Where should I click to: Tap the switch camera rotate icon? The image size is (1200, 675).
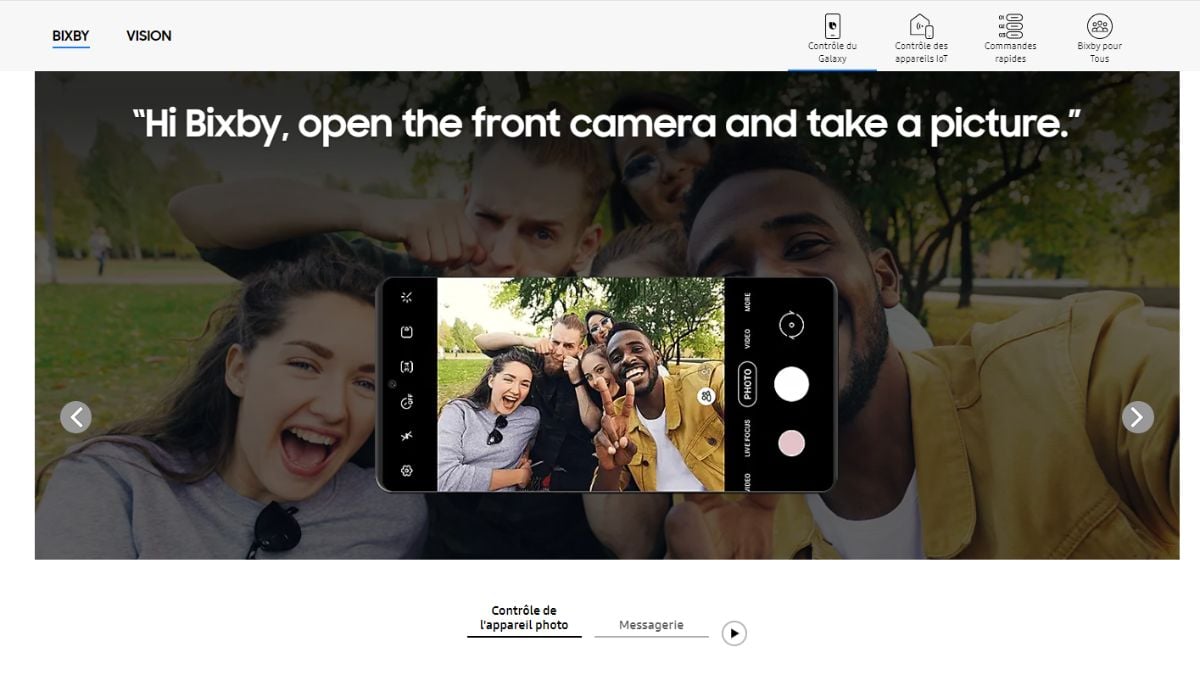pos(791,325)
